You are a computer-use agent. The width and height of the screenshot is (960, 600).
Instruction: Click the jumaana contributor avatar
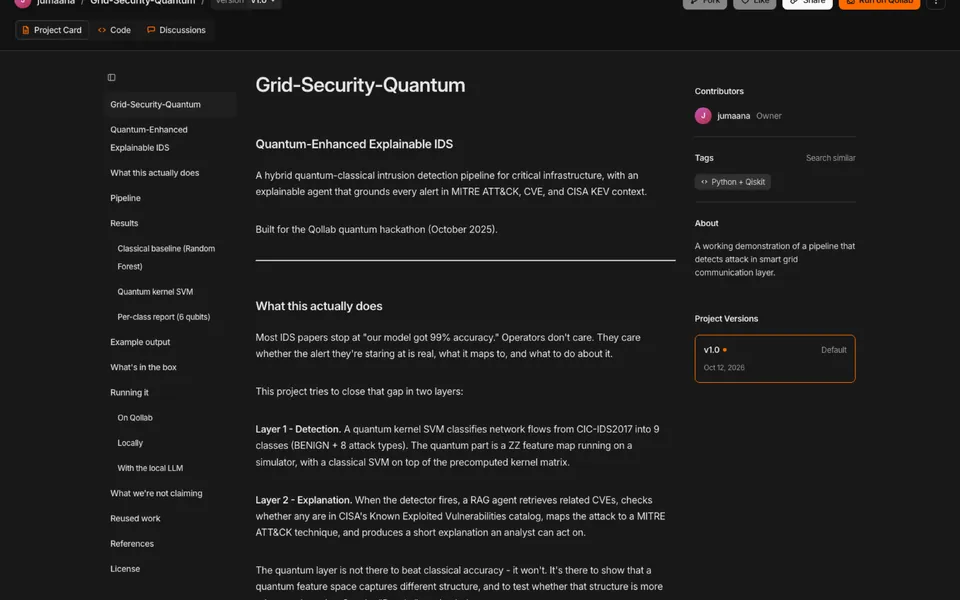click(x=703, y=116)
